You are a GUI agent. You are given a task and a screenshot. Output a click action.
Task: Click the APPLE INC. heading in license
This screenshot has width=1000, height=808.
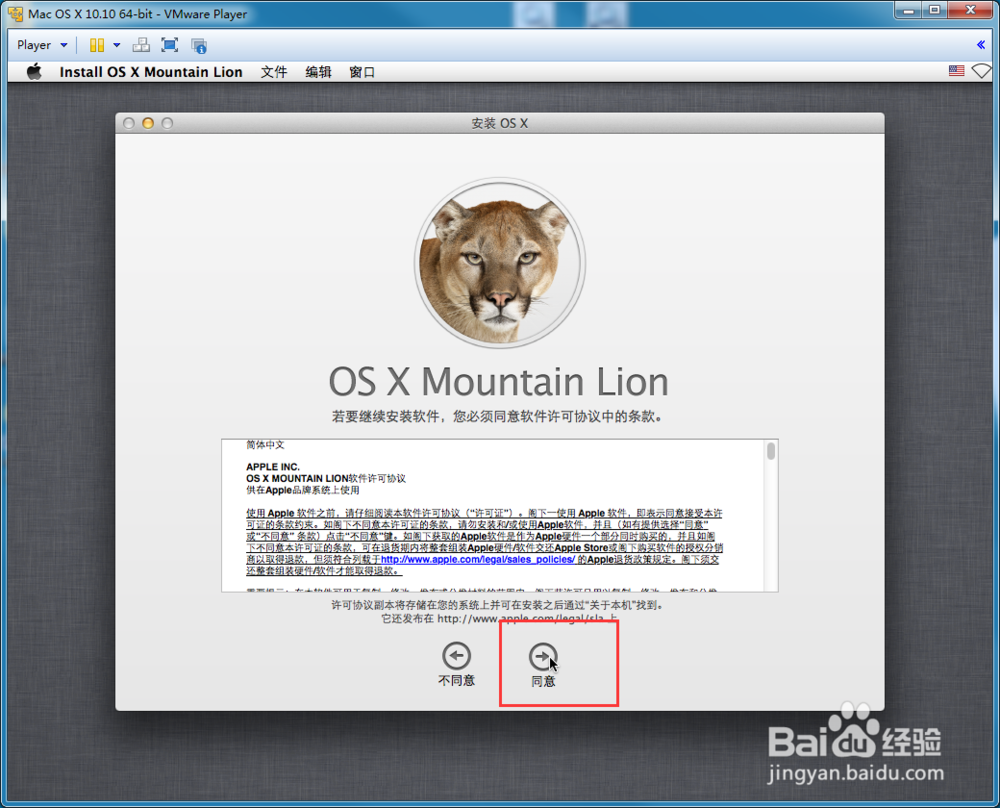pos(273,467)
